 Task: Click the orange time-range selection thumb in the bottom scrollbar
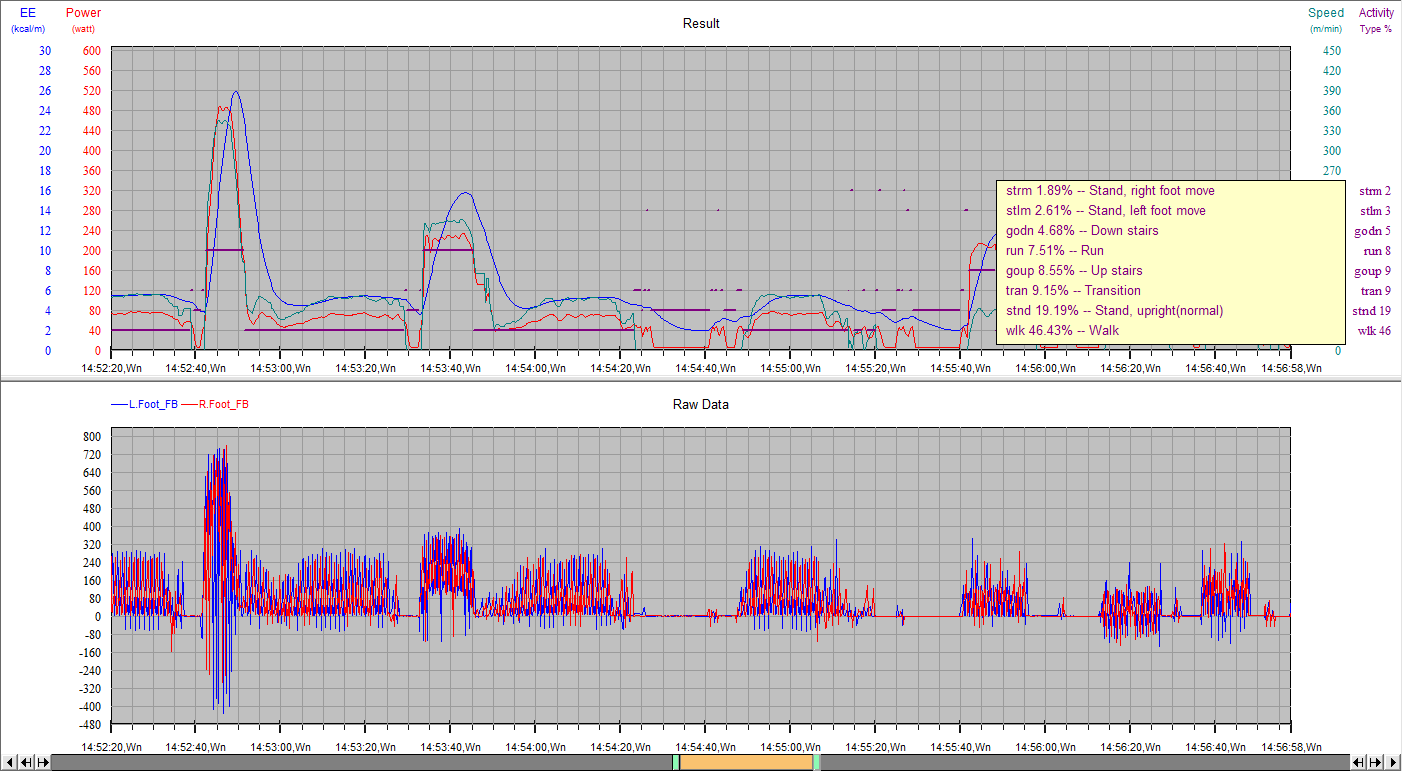[x=746, y=762]
